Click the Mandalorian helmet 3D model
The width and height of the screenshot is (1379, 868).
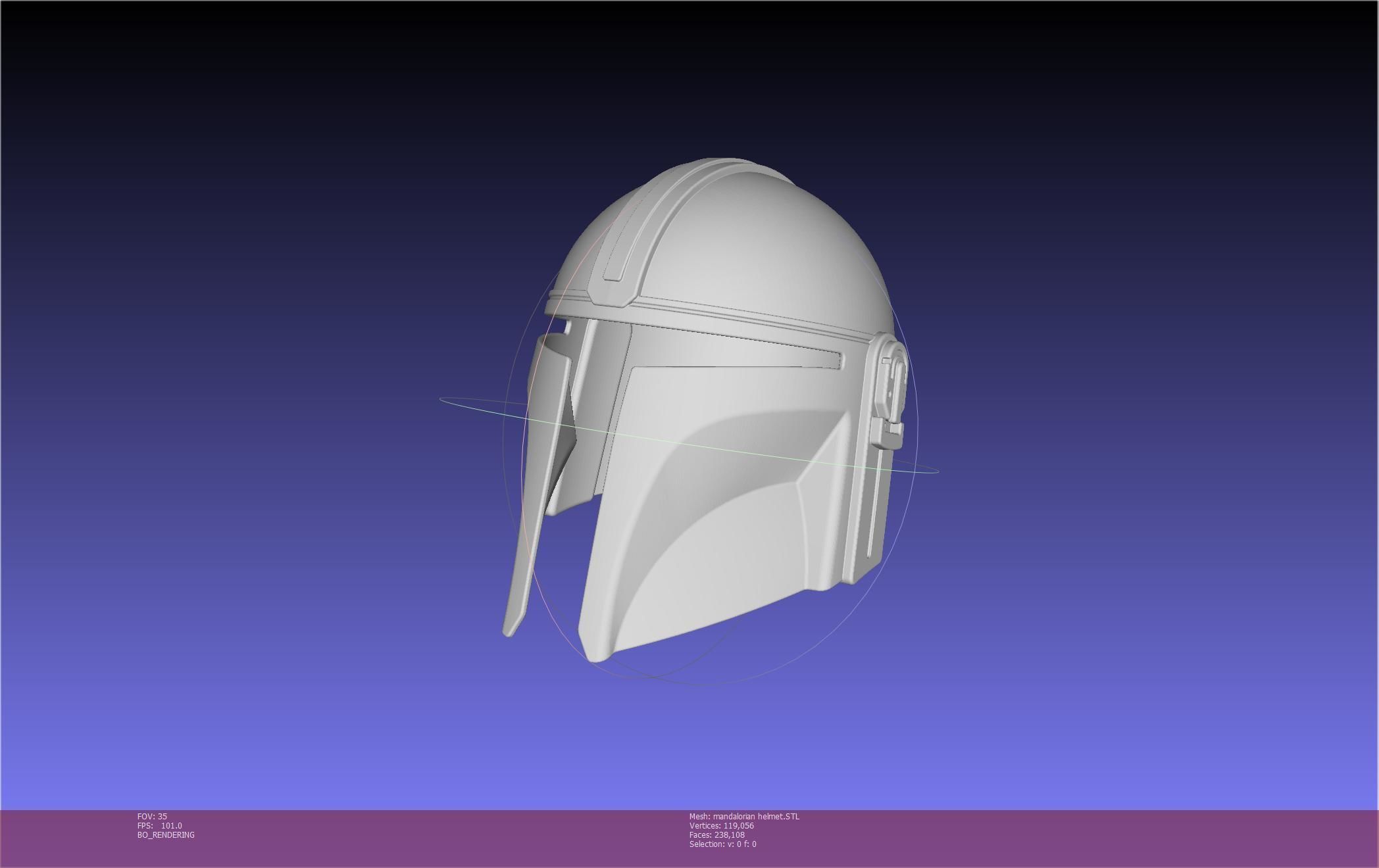point(704,411)
